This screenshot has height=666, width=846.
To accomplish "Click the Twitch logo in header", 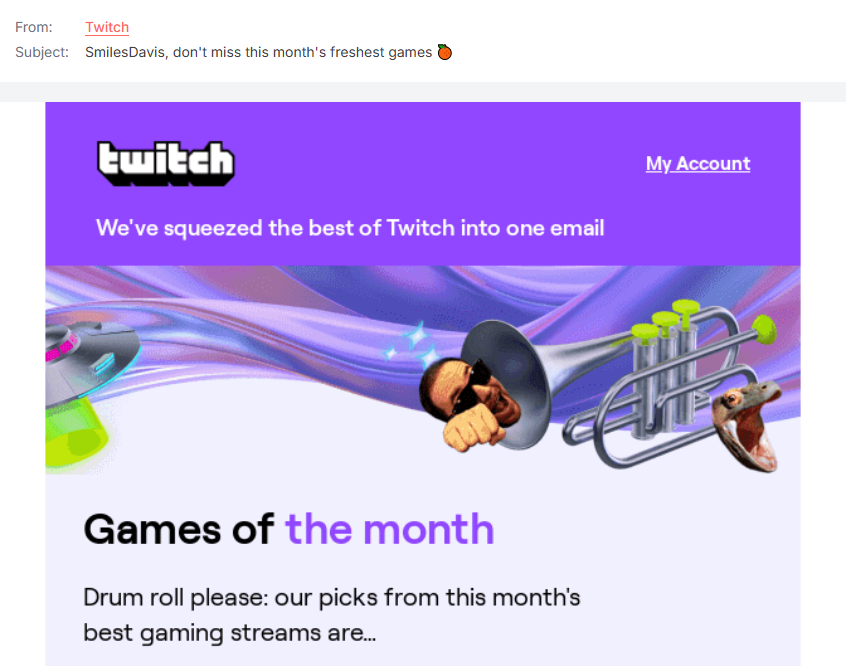I will click(165, 163).
